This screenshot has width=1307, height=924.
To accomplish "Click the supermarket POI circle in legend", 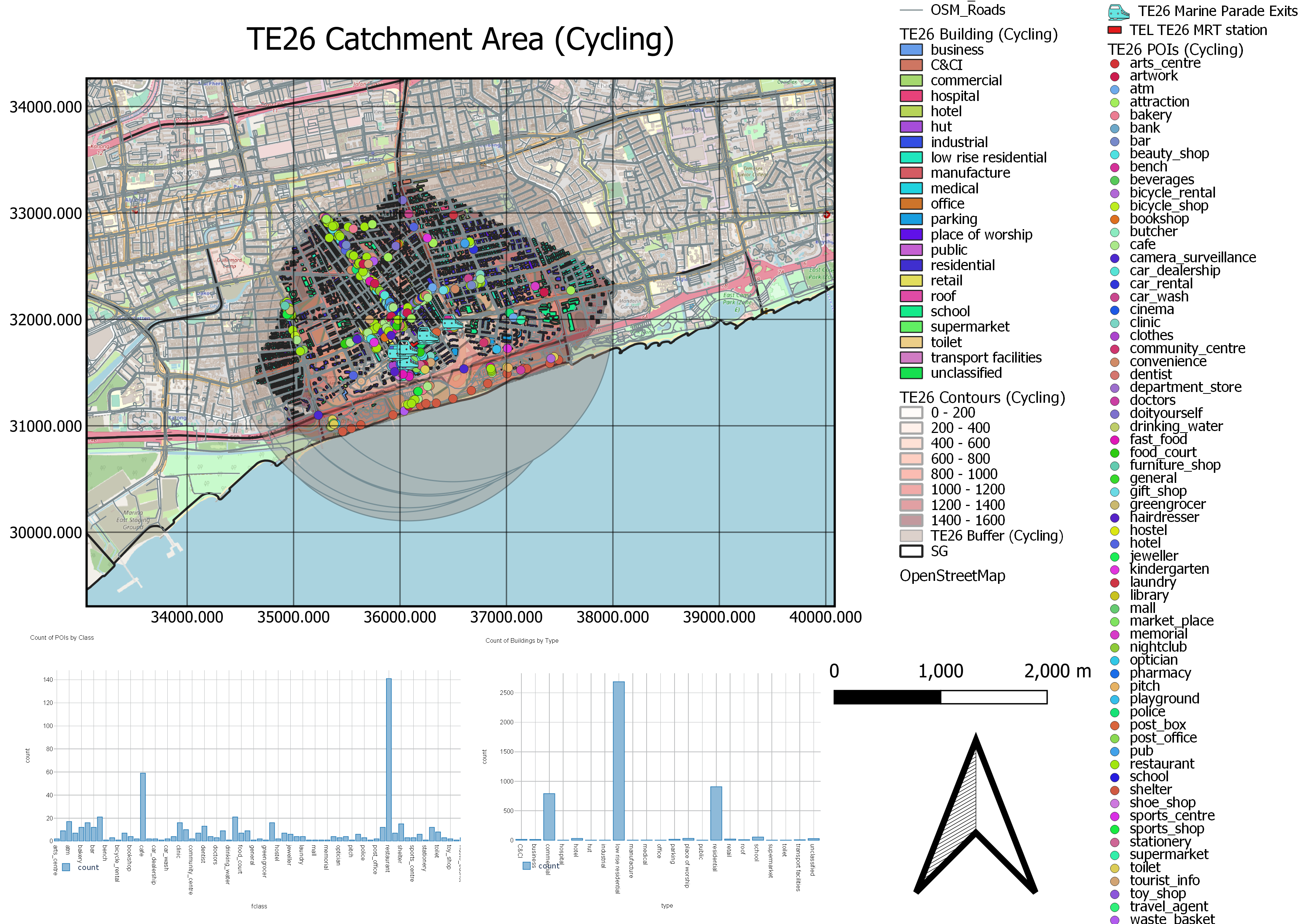I will pos(1115,855).
